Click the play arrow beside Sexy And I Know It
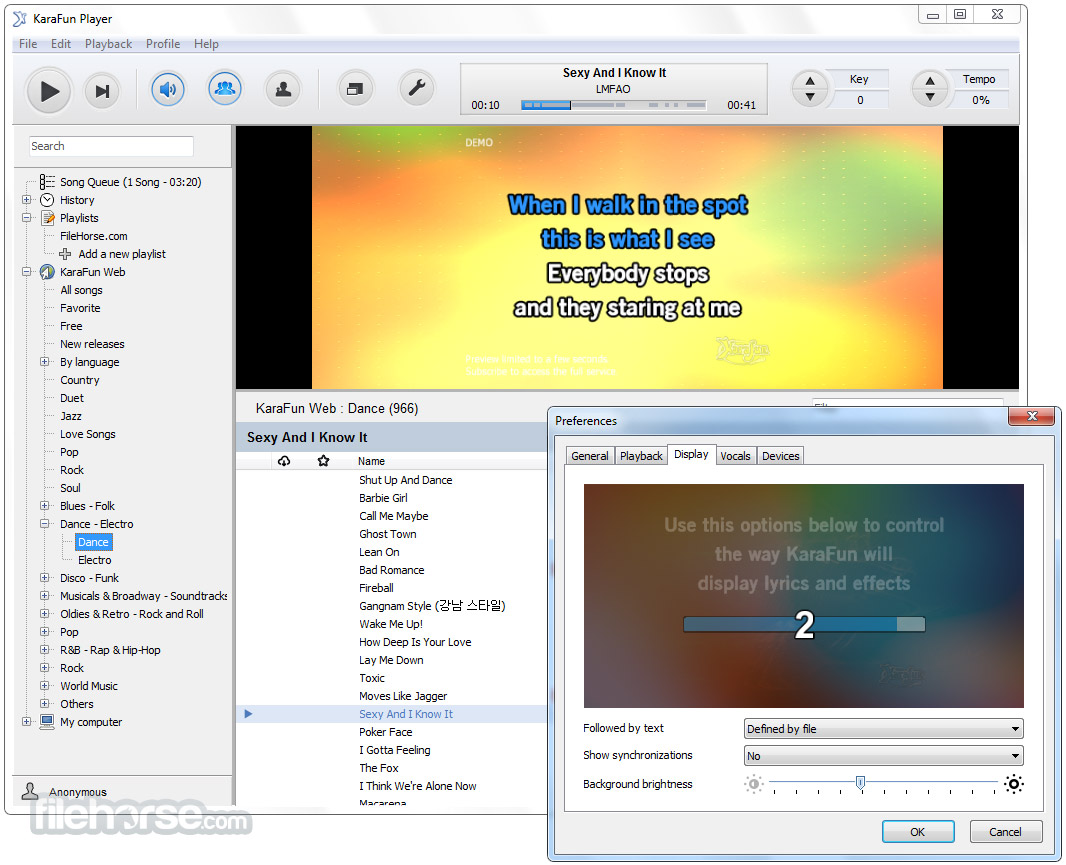This screenshot has width=1066, height=865. pos(248,714)
